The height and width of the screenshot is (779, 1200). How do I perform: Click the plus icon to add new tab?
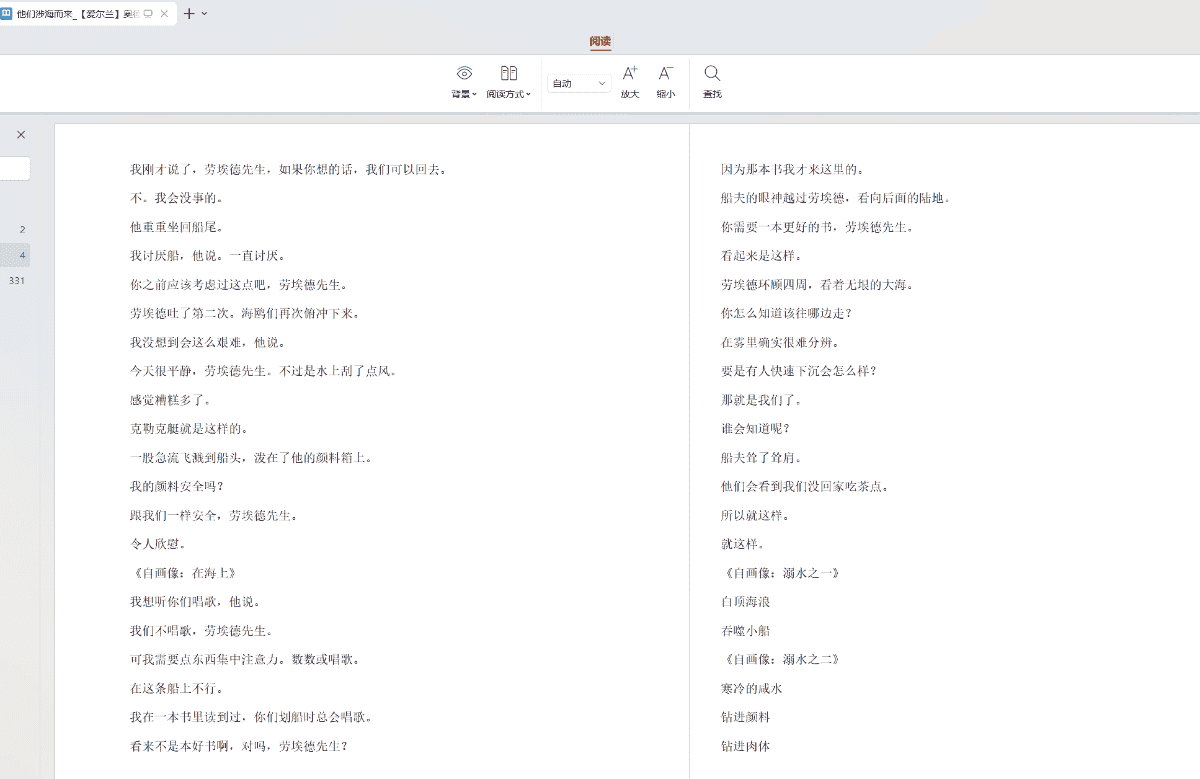pyautogui.click(x=189, y=14)
